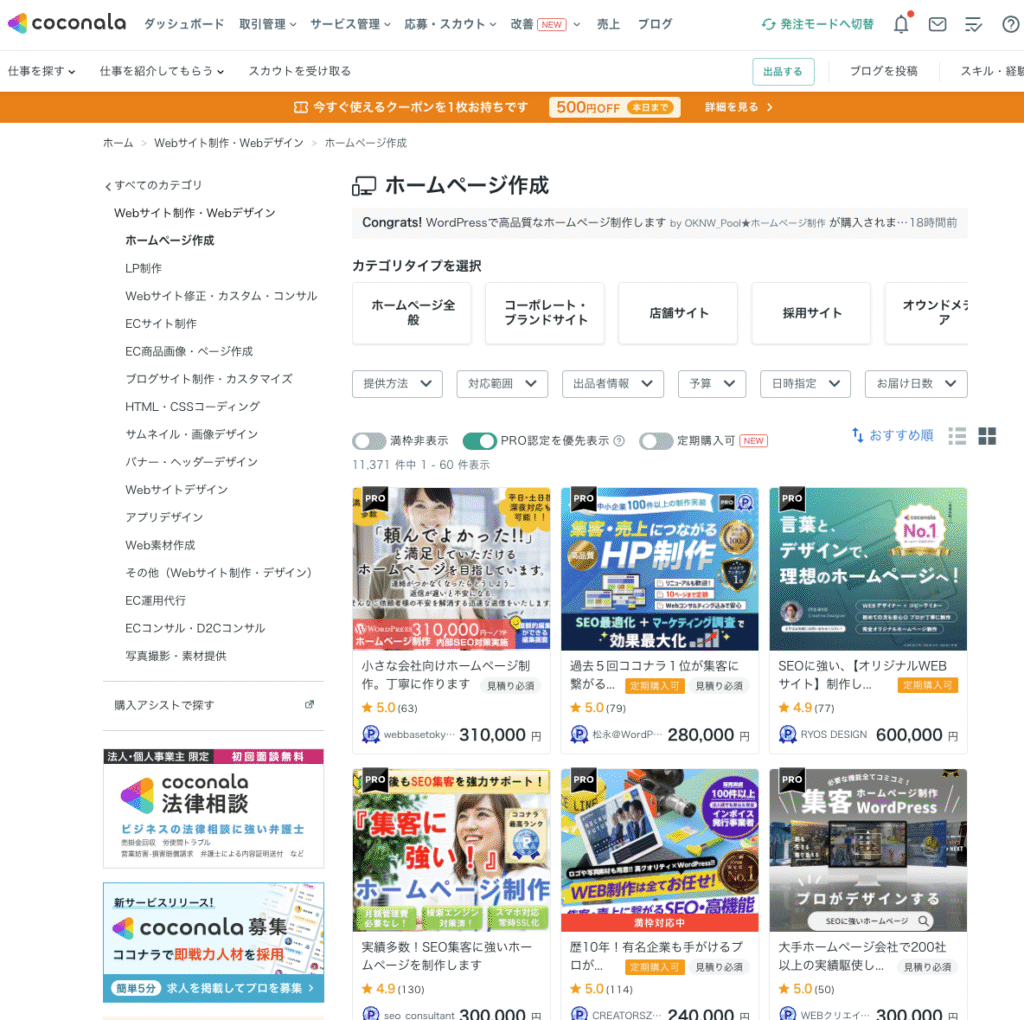The height and width of the screenshot is (1020, 1024).
Task: Open the help question mark icon
Action: click(1010, 24)
